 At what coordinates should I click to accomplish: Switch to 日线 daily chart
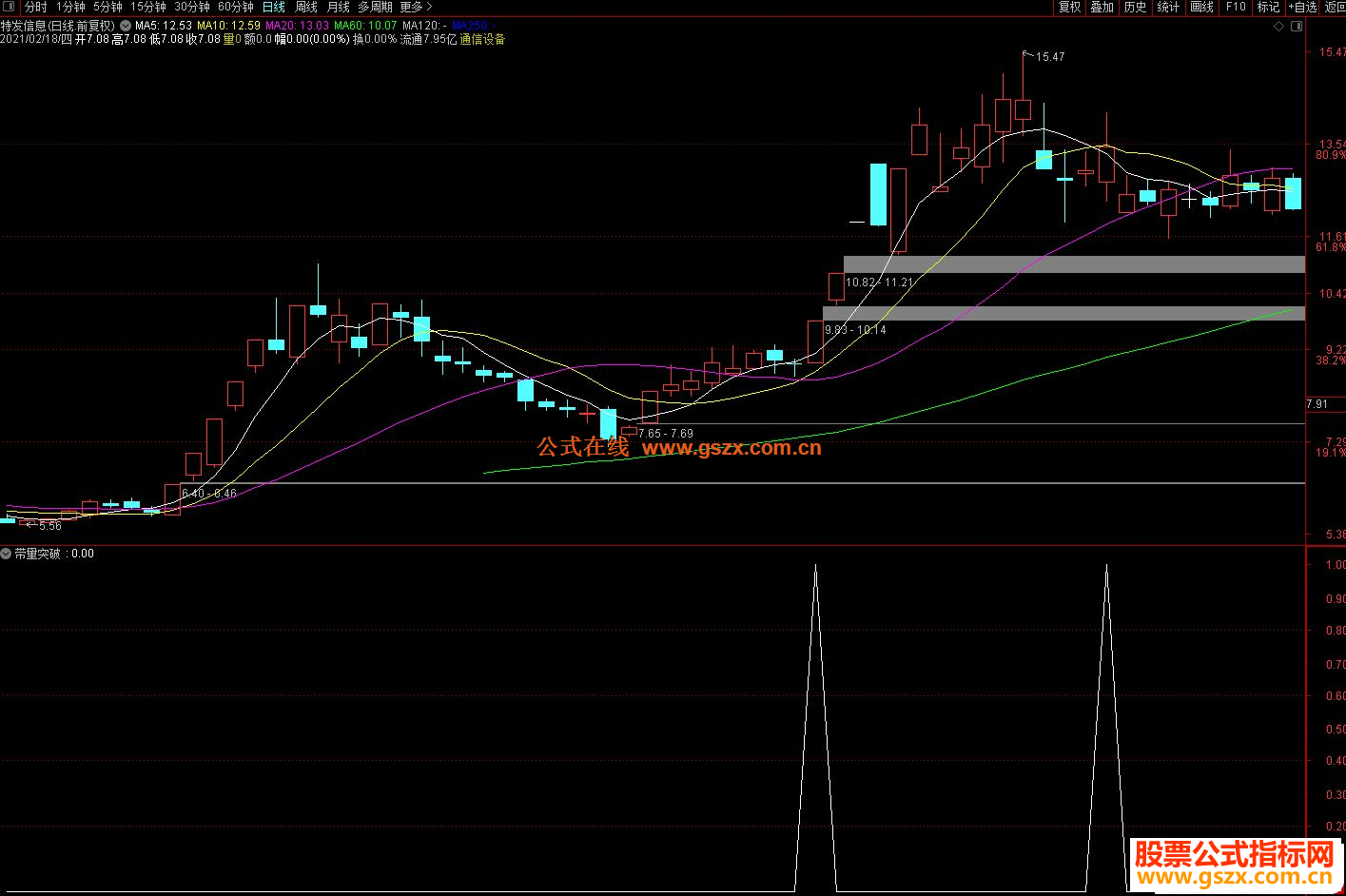pyautogui.click(x=274, y=7)
